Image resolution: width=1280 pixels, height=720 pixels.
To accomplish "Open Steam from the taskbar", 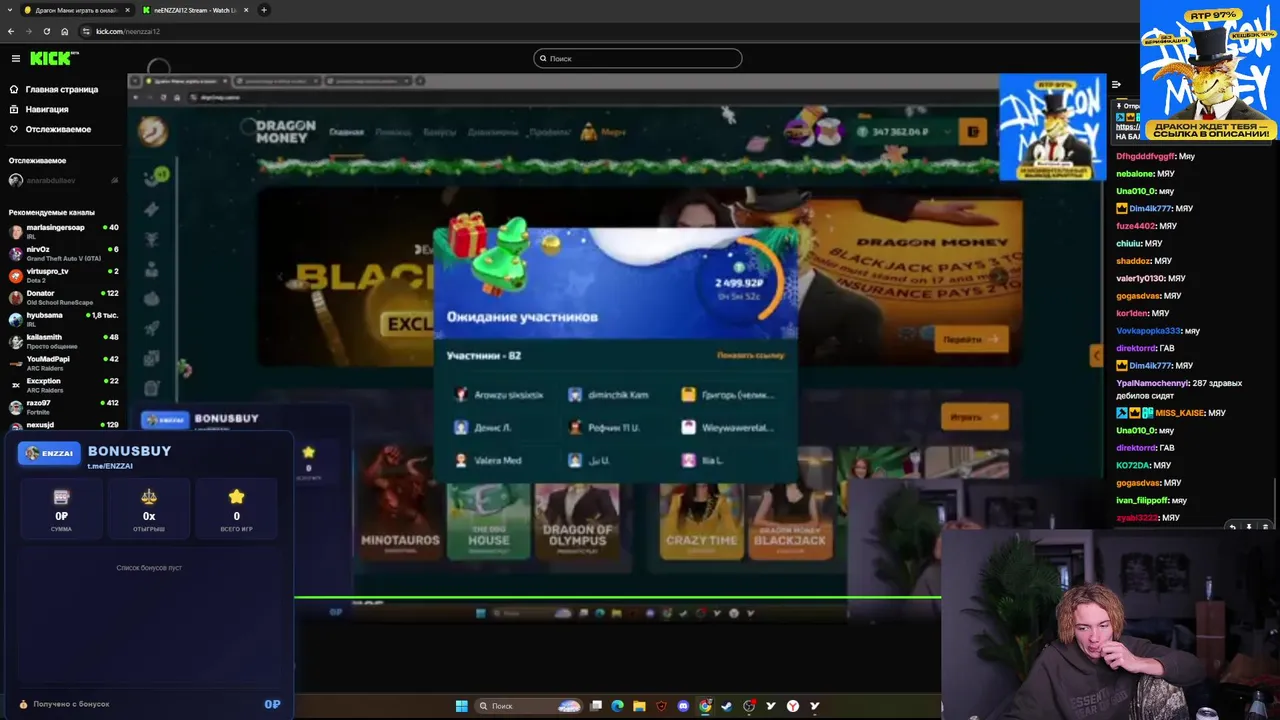I will [727, 706].
